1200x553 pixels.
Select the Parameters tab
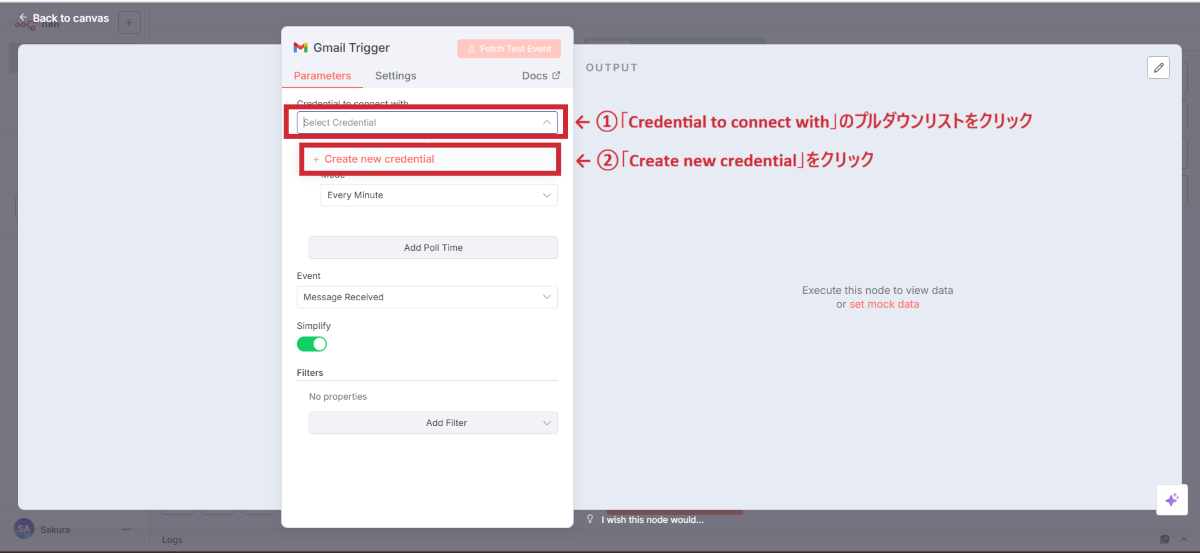coord(322,76)
